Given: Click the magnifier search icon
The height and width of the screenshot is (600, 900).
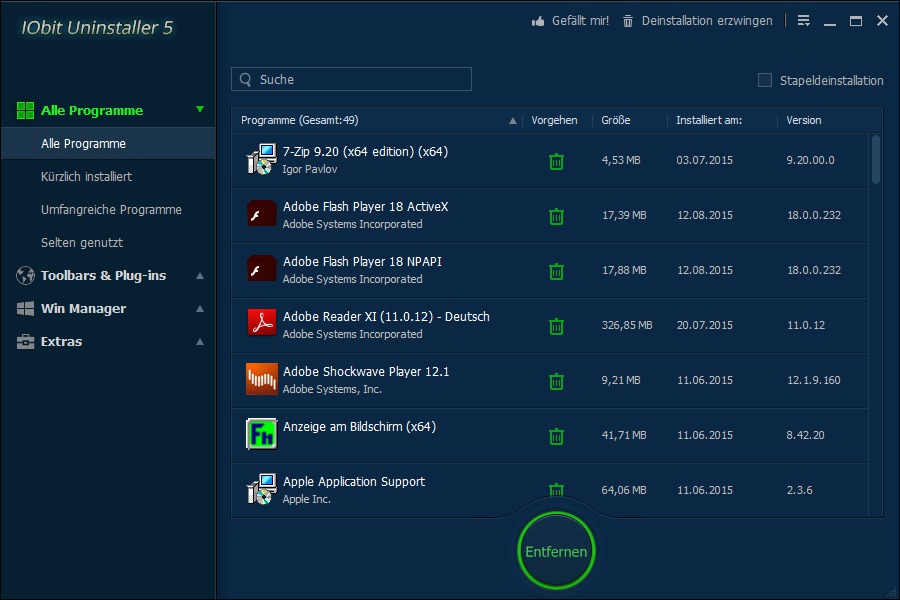Looking at the screenshot, I should pos(246,79).
